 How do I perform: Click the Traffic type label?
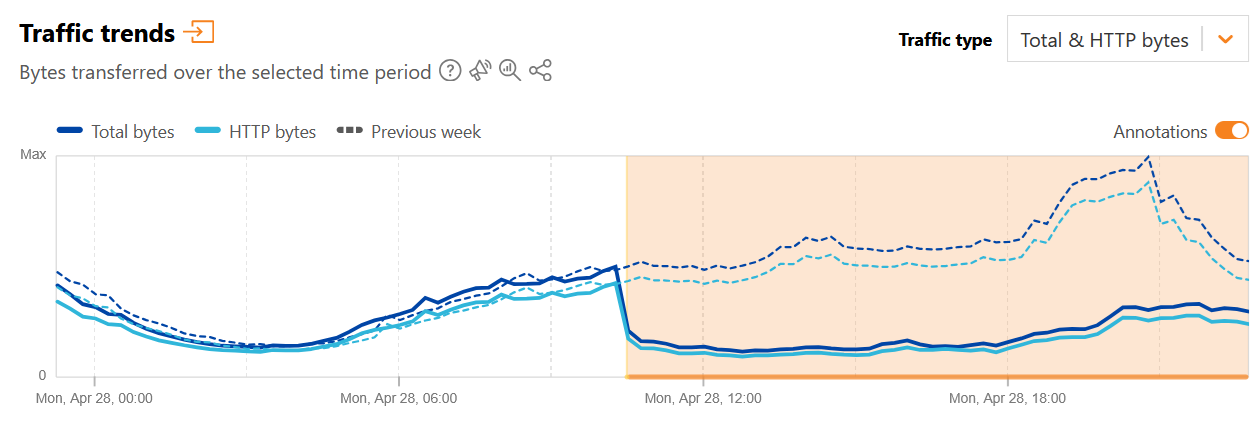[945, 40]
